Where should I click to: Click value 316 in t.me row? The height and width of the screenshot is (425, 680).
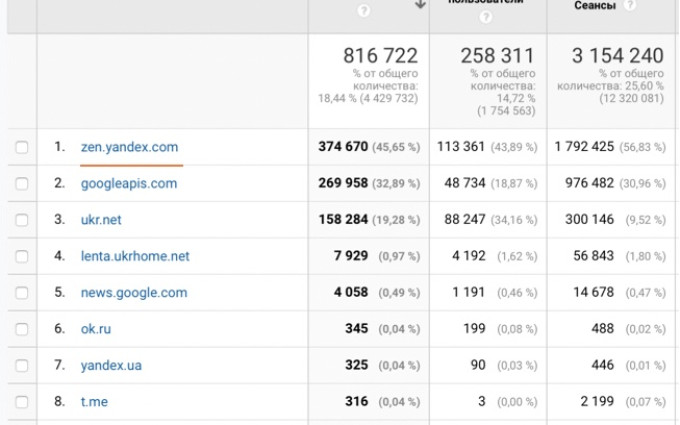356,402
